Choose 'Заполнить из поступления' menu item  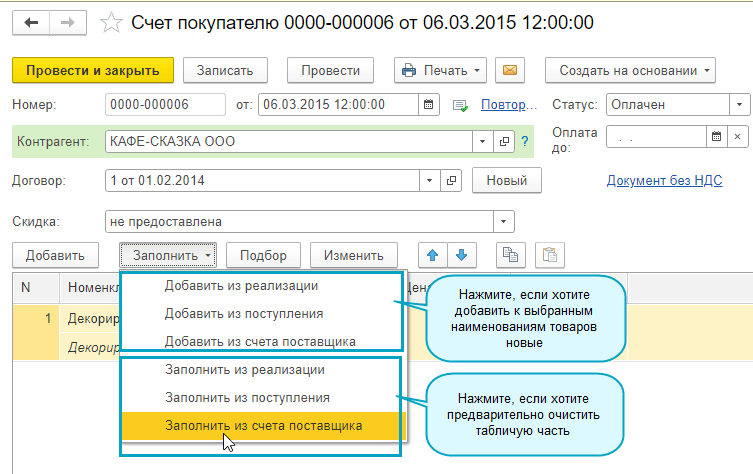click(x=244, y=397)
